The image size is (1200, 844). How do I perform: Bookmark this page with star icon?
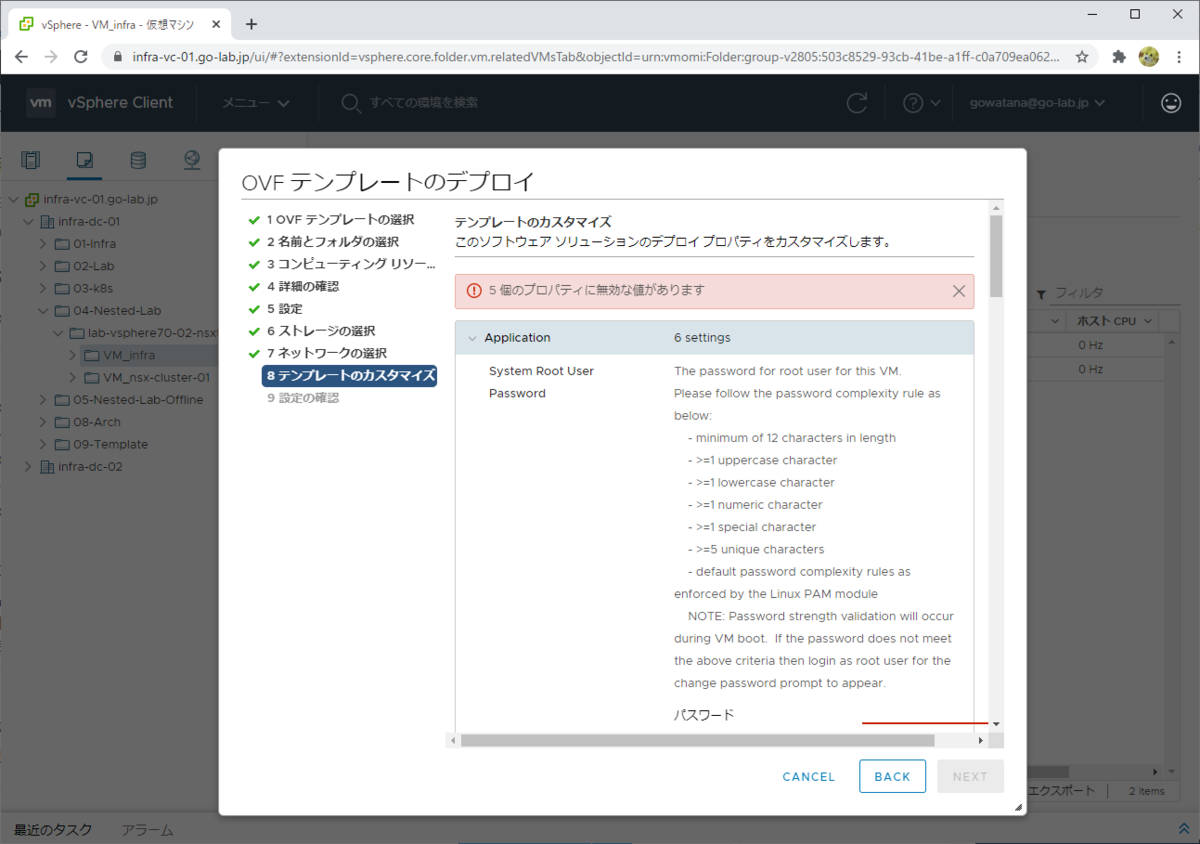pyautogui.click(x=1082, y=57)
